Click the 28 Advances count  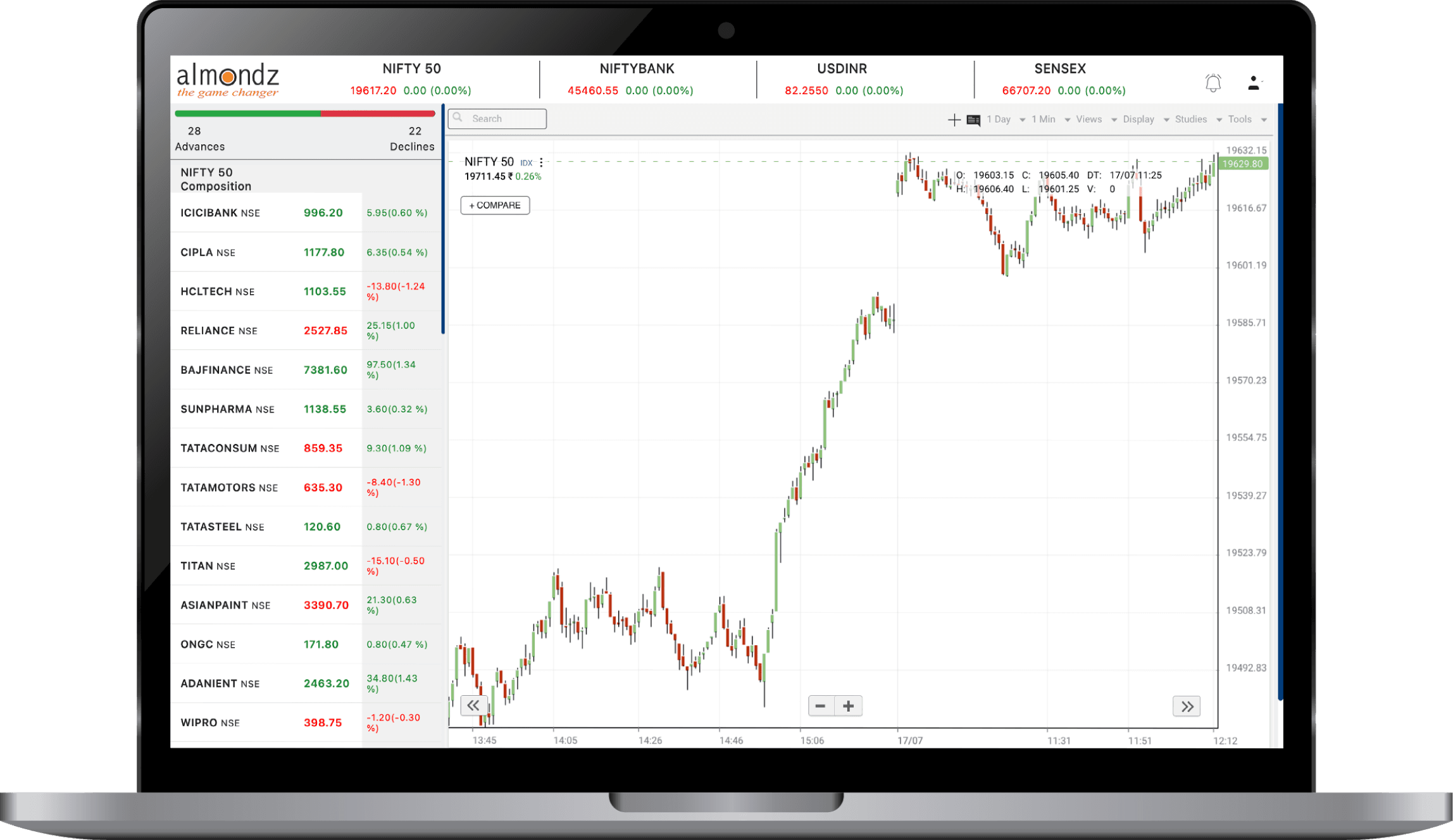point(199,139)
